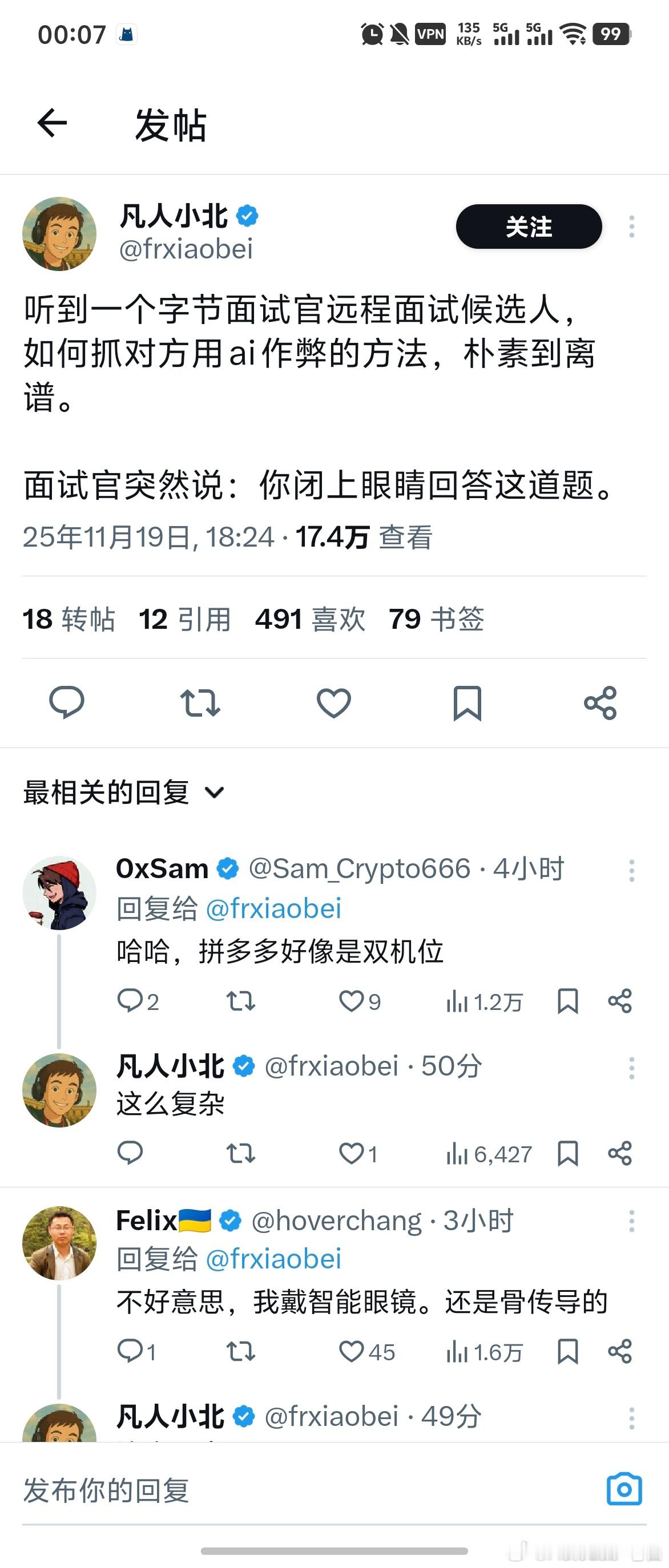The image size is (669, 1568).
Task: Like 凡人小北's '这么复杂' reply
Action: coord(353,1154)
